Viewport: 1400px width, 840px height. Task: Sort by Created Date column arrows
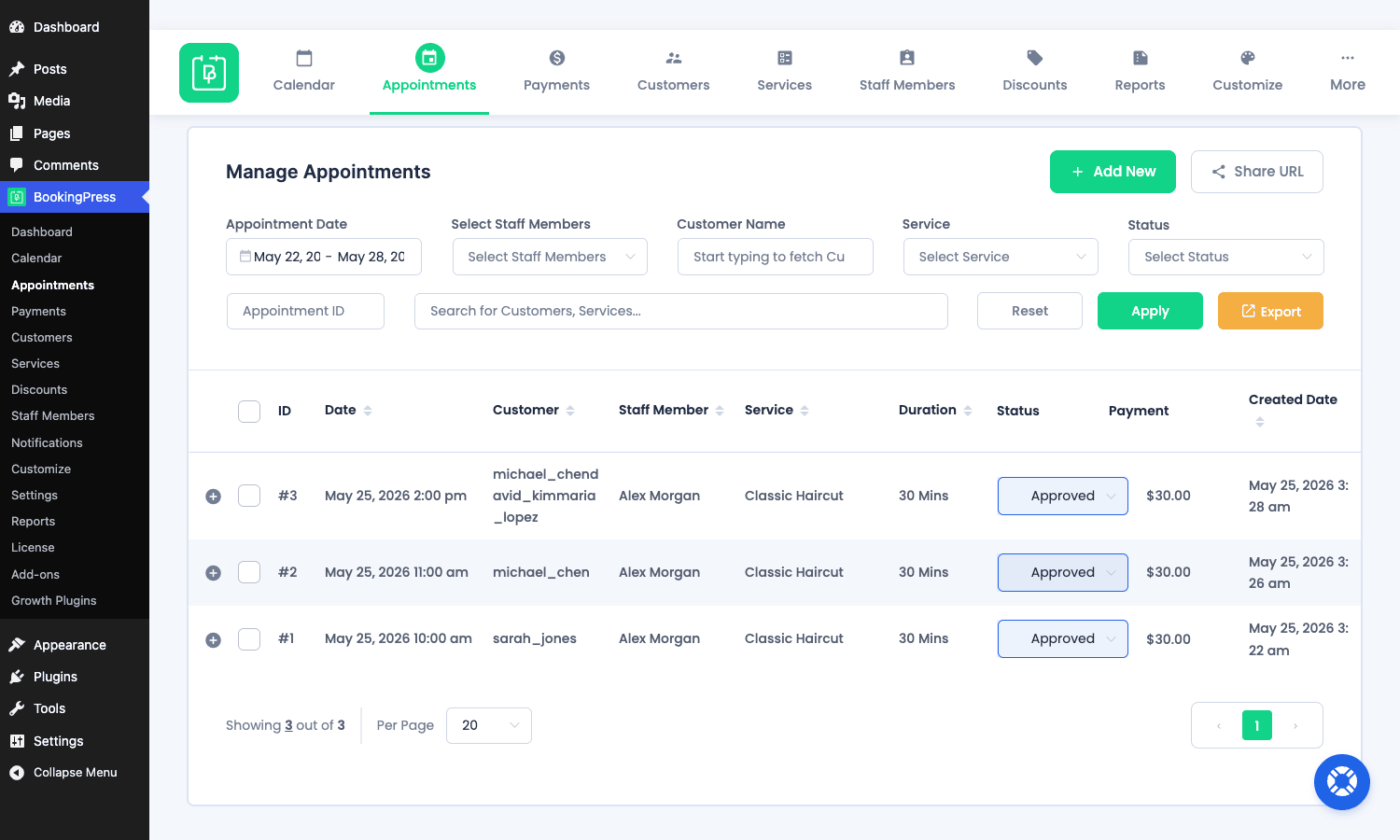click(x=1260, y=422)
